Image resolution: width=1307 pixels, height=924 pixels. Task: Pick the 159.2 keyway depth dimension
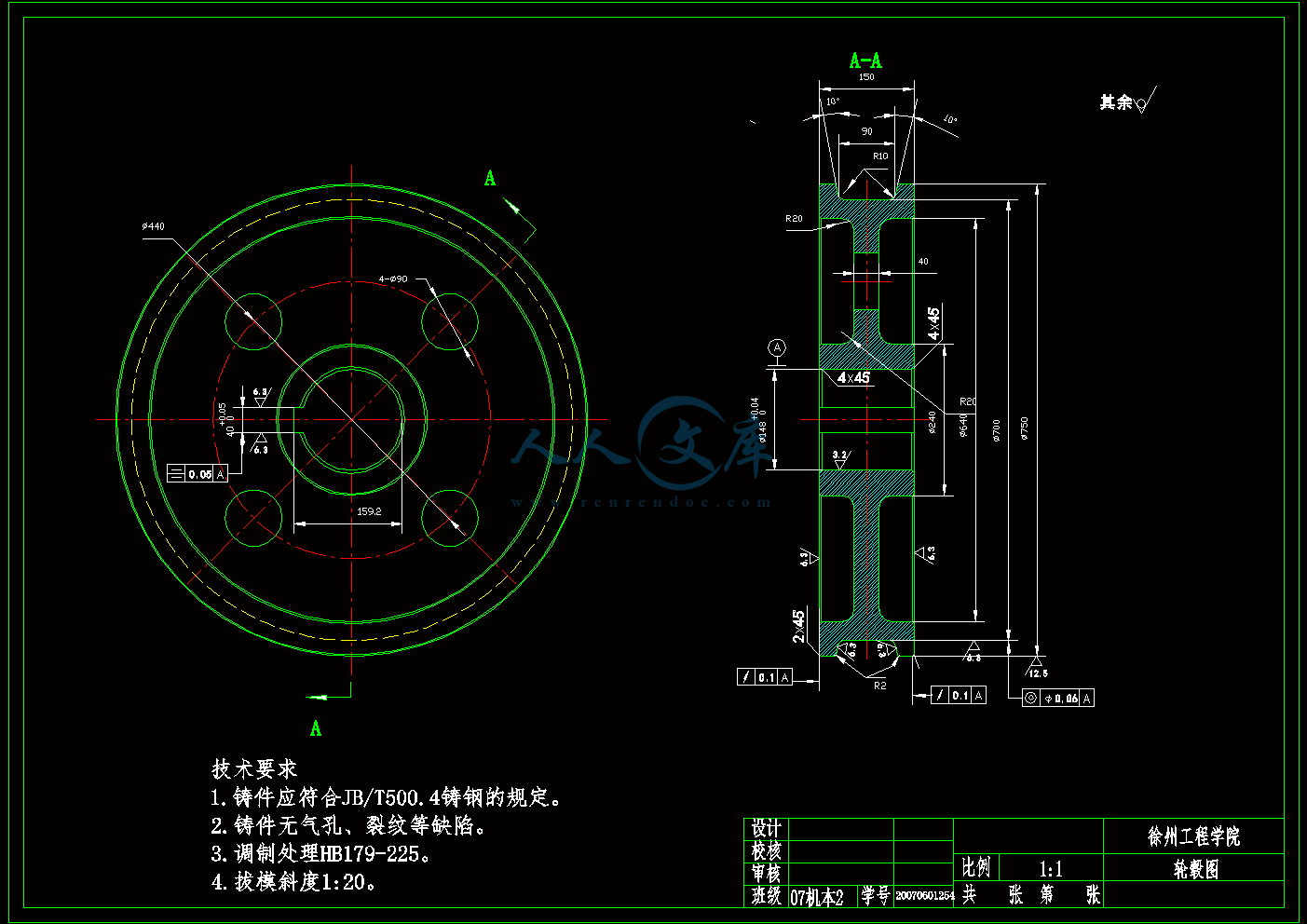[369, 510]
